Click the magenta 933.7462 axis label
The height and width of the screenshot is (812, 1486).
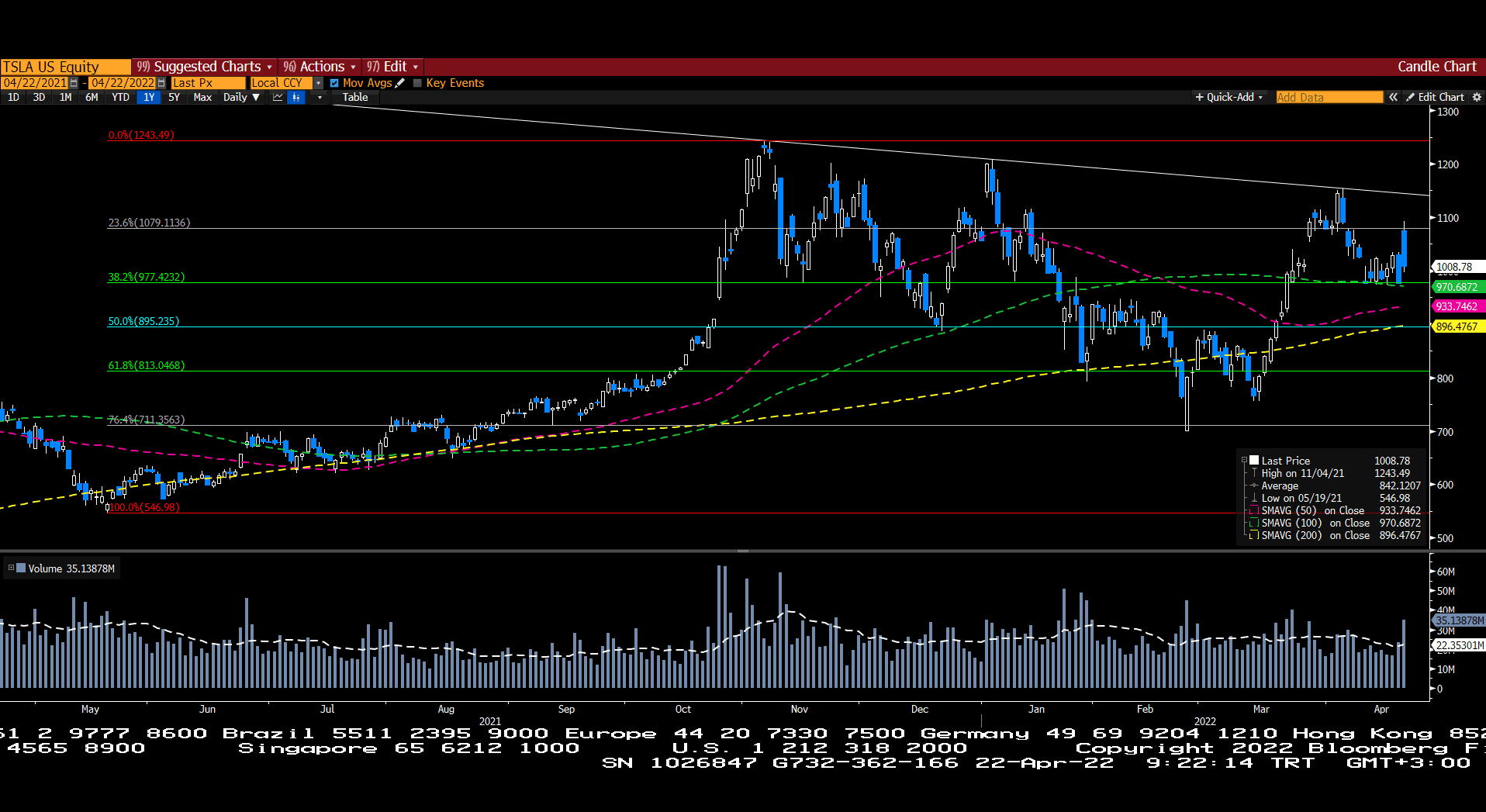[1457, 306]
